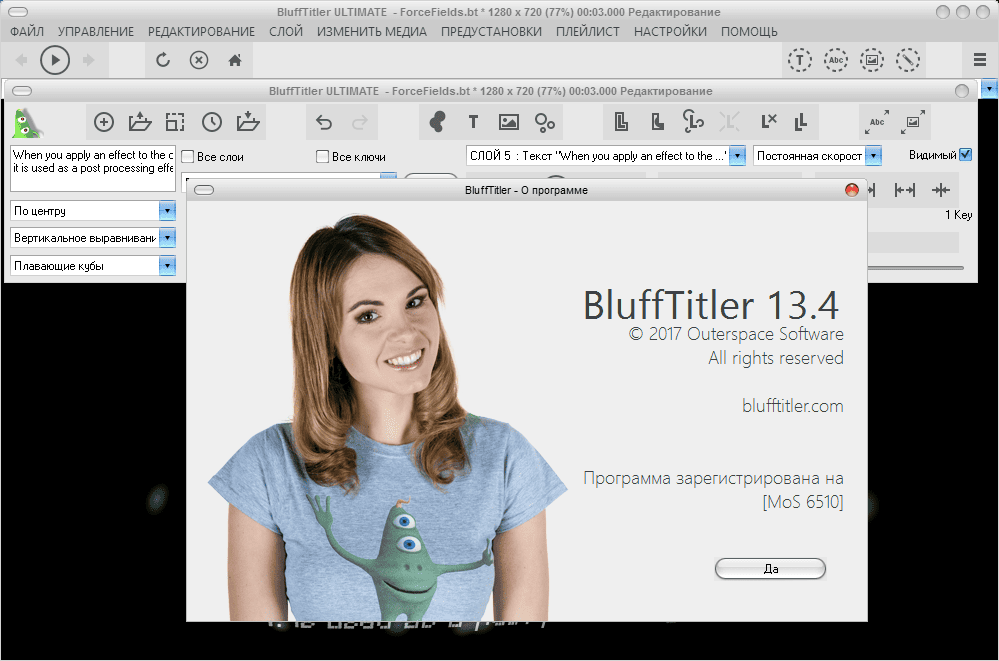Click the Home icon in top toolbar
Image resolution: width=999 pixels, height=661 pixels.
pyautogui.click(x=235, y=60)
